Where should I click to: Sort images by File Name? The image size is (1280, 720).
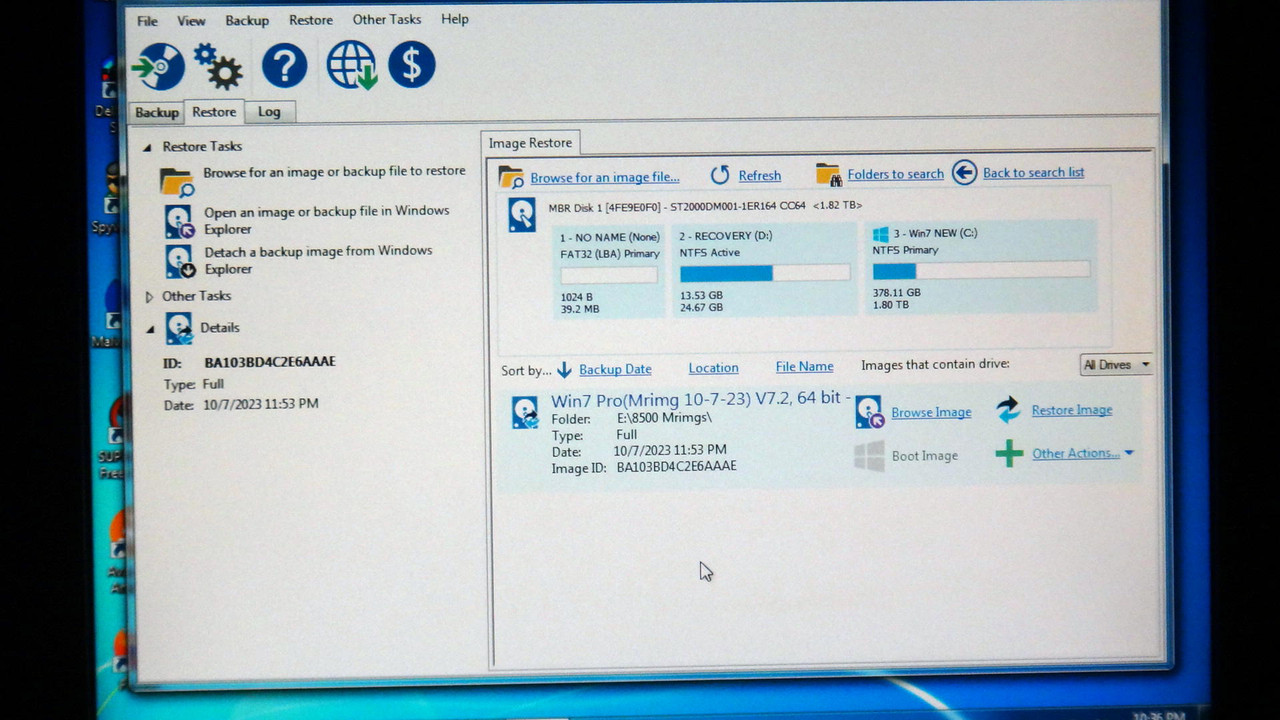tap(804, 367)
